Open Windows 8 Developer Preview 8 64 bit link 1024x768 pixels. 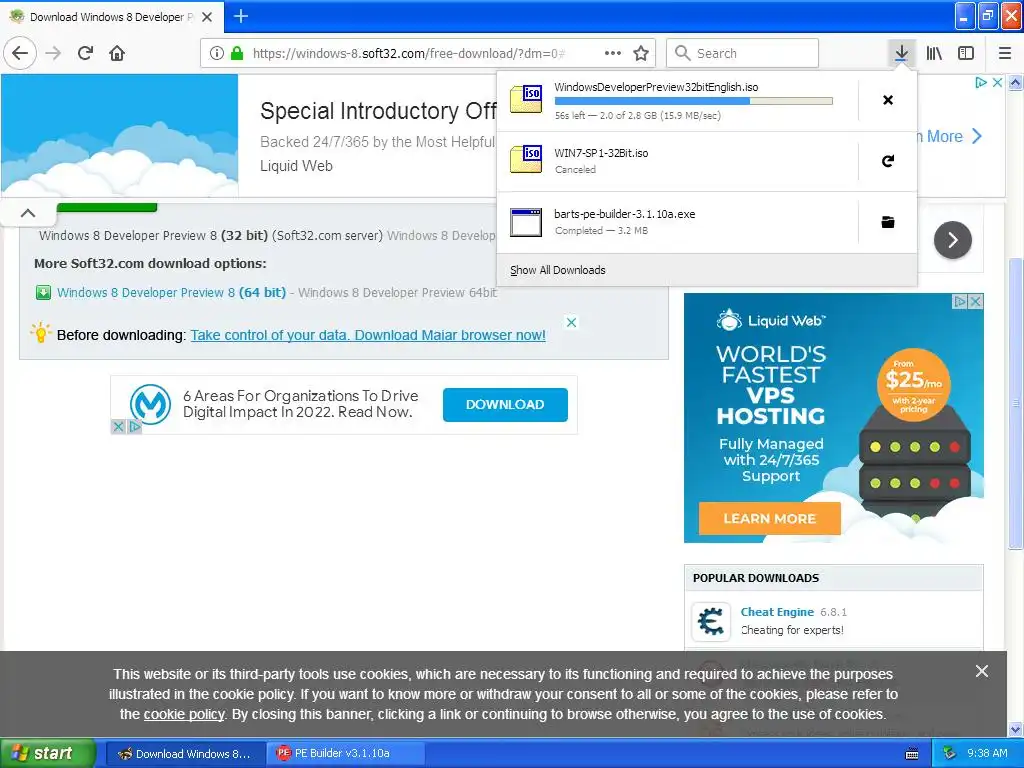[x=171, y=292]
